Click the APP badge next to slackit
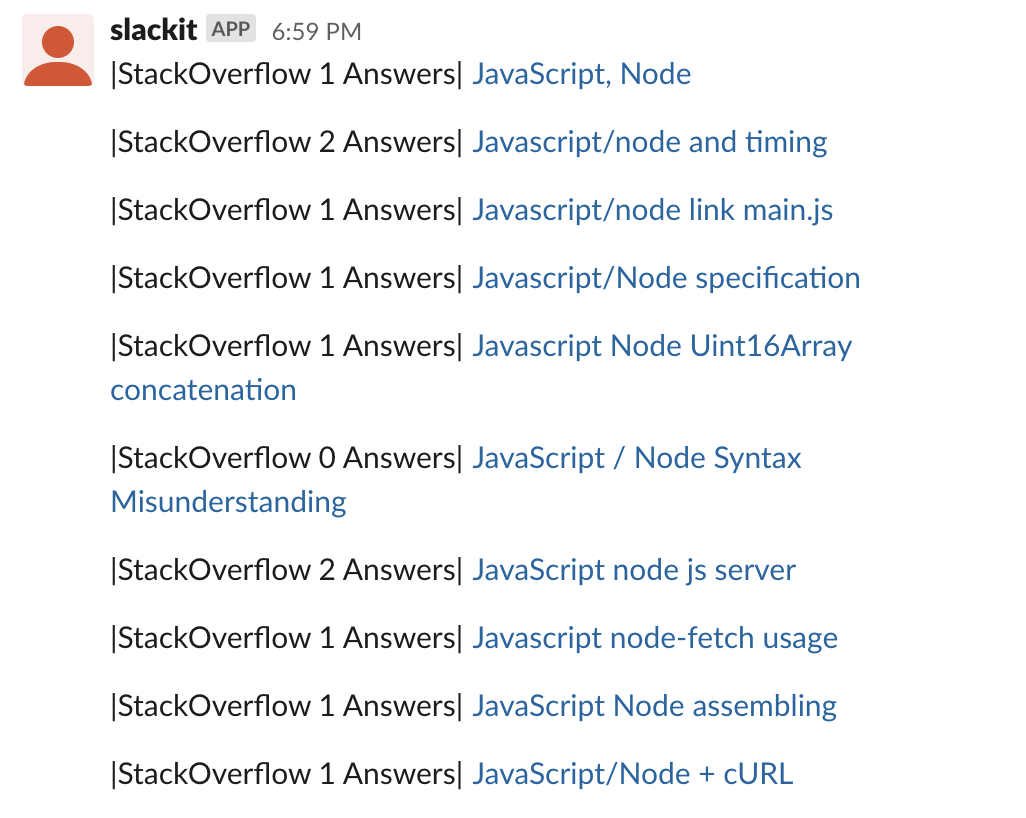This screenshot has height=818, width=1026. coord(231,30)
